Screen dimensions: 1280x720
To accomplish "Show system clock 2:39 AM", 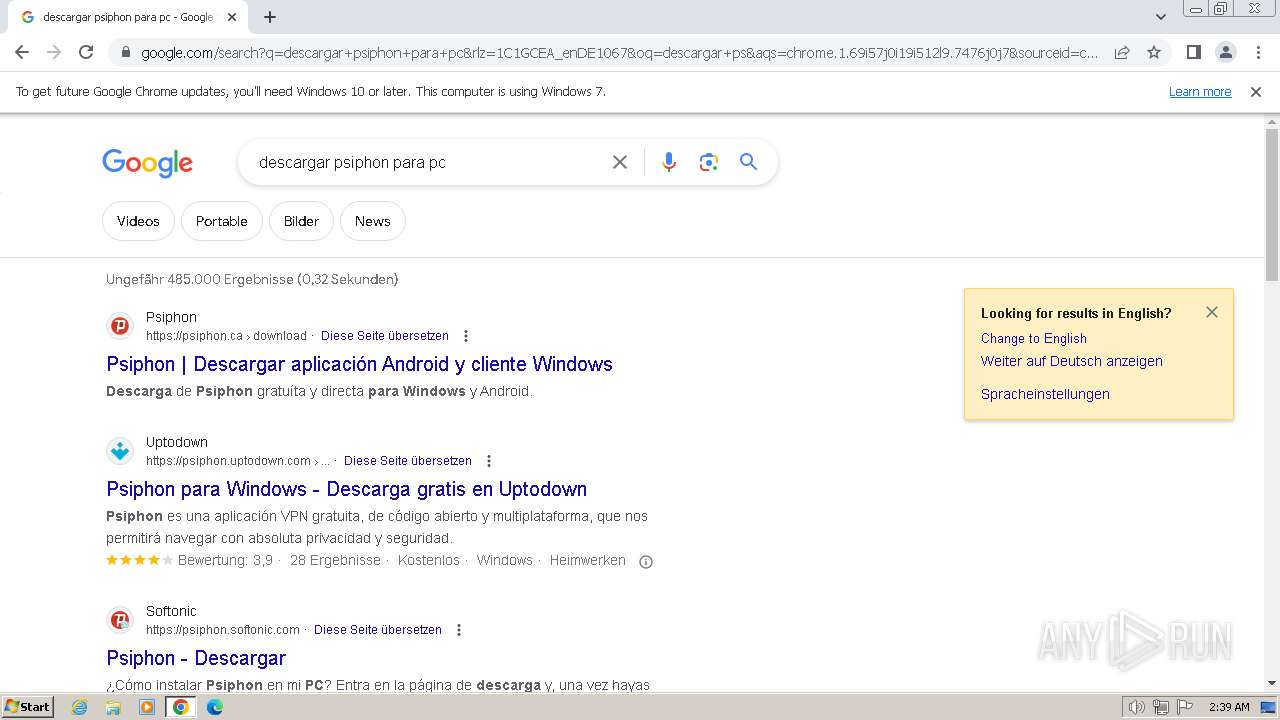I will (1229, 707).
